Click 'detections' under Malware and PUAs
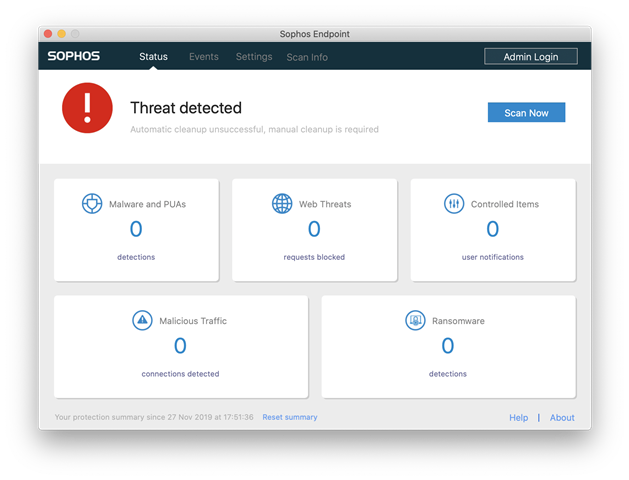Screen dimensions: 629x480 coord(136,257)
